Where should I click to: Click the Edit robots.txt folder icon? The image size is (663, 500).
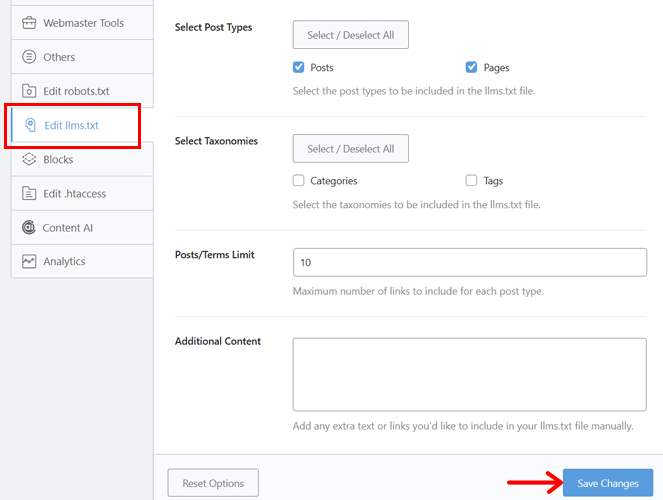pos(29,91)
